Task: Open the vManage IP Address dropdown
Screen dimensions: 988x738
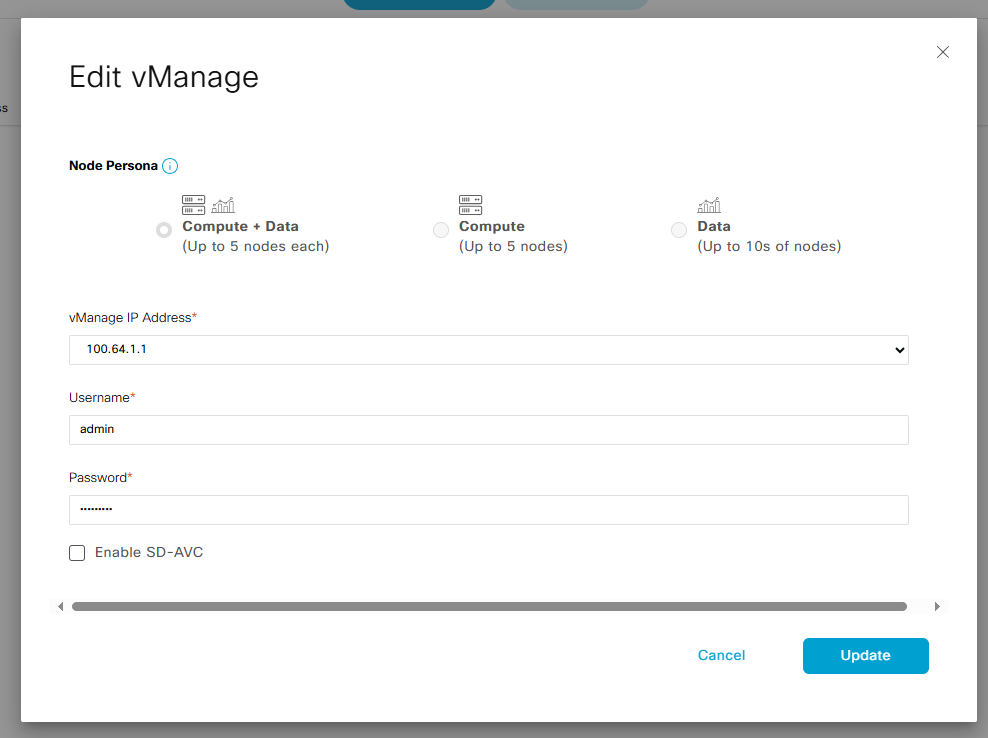Action: point(488,350)
